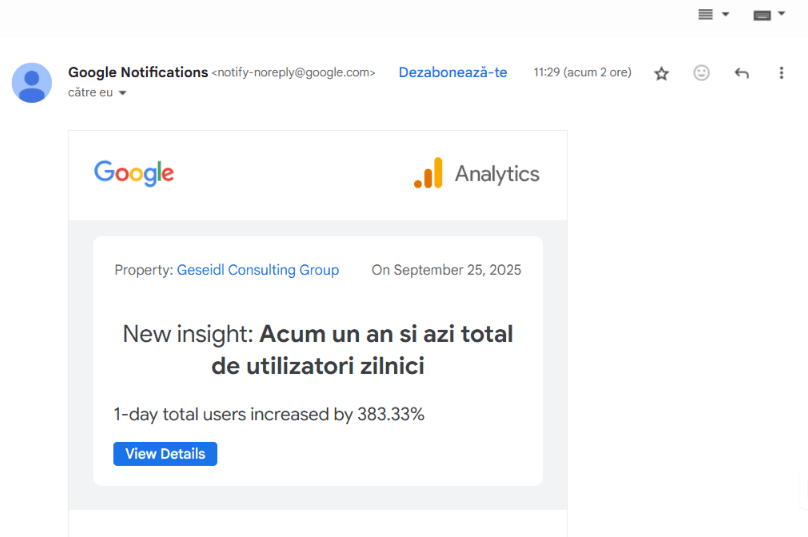Viewport: 808px width, 537px height.
Task: Star this Google Notifications email
Action: pos(661,73)
